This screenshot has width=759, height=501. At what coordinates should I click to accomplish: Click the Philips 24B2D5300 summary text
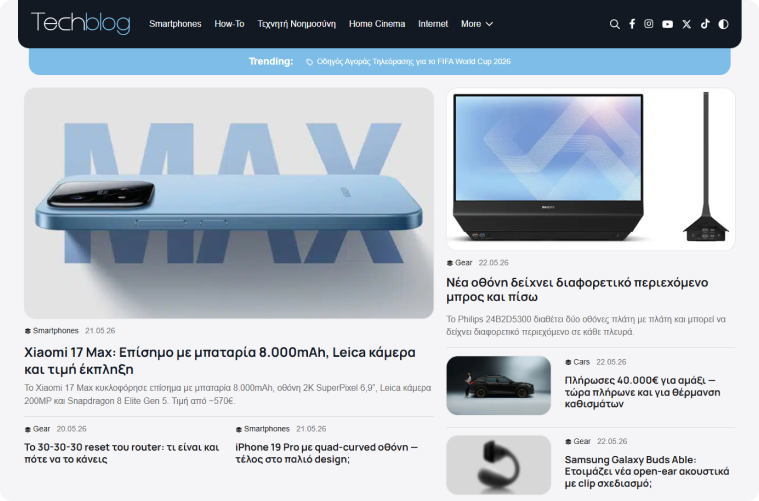(x=586, y=326)
